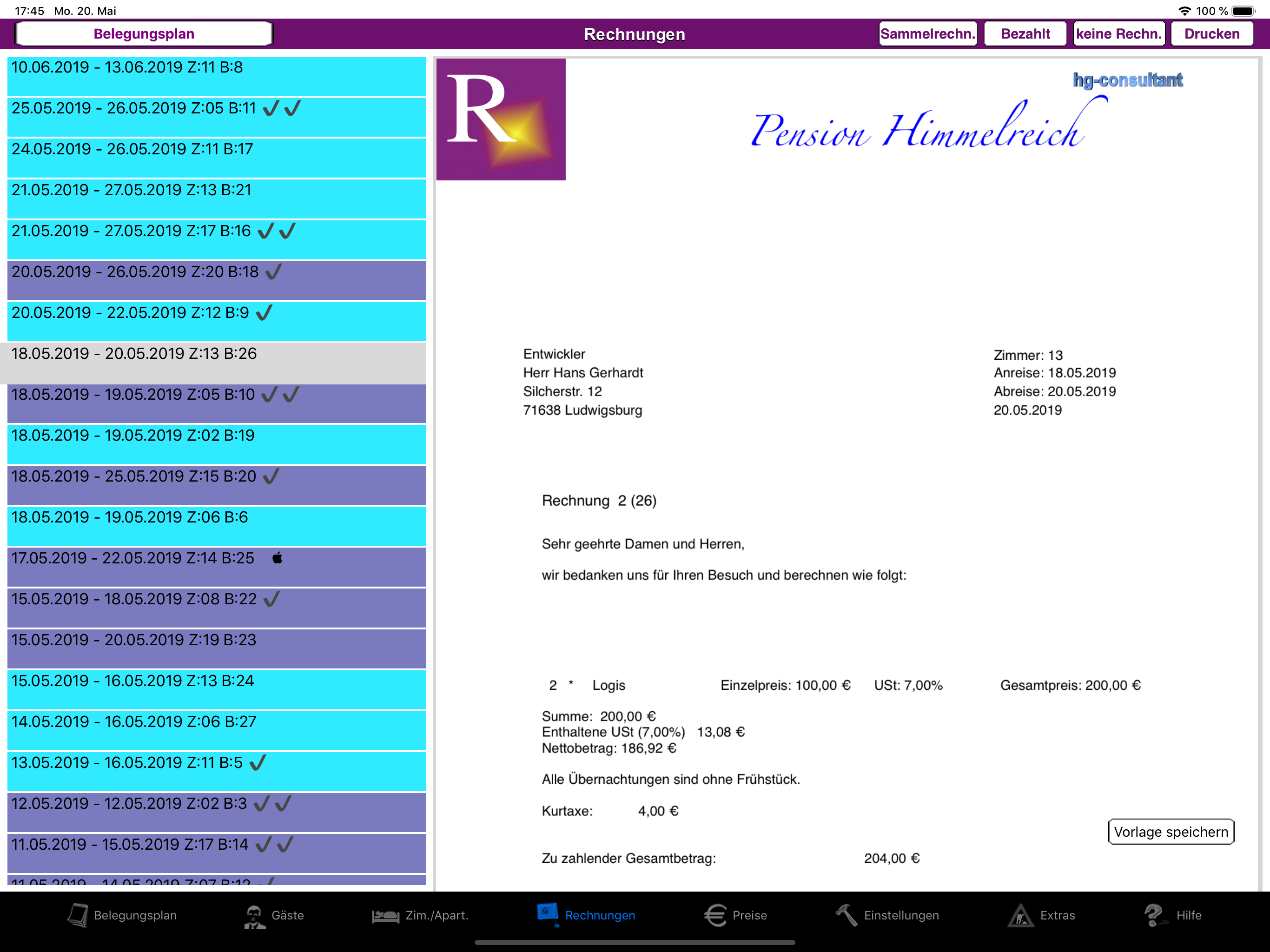Click the Apple icon in row B:25
This screenshot has width=1270, height=952.
tap(278, 557)
